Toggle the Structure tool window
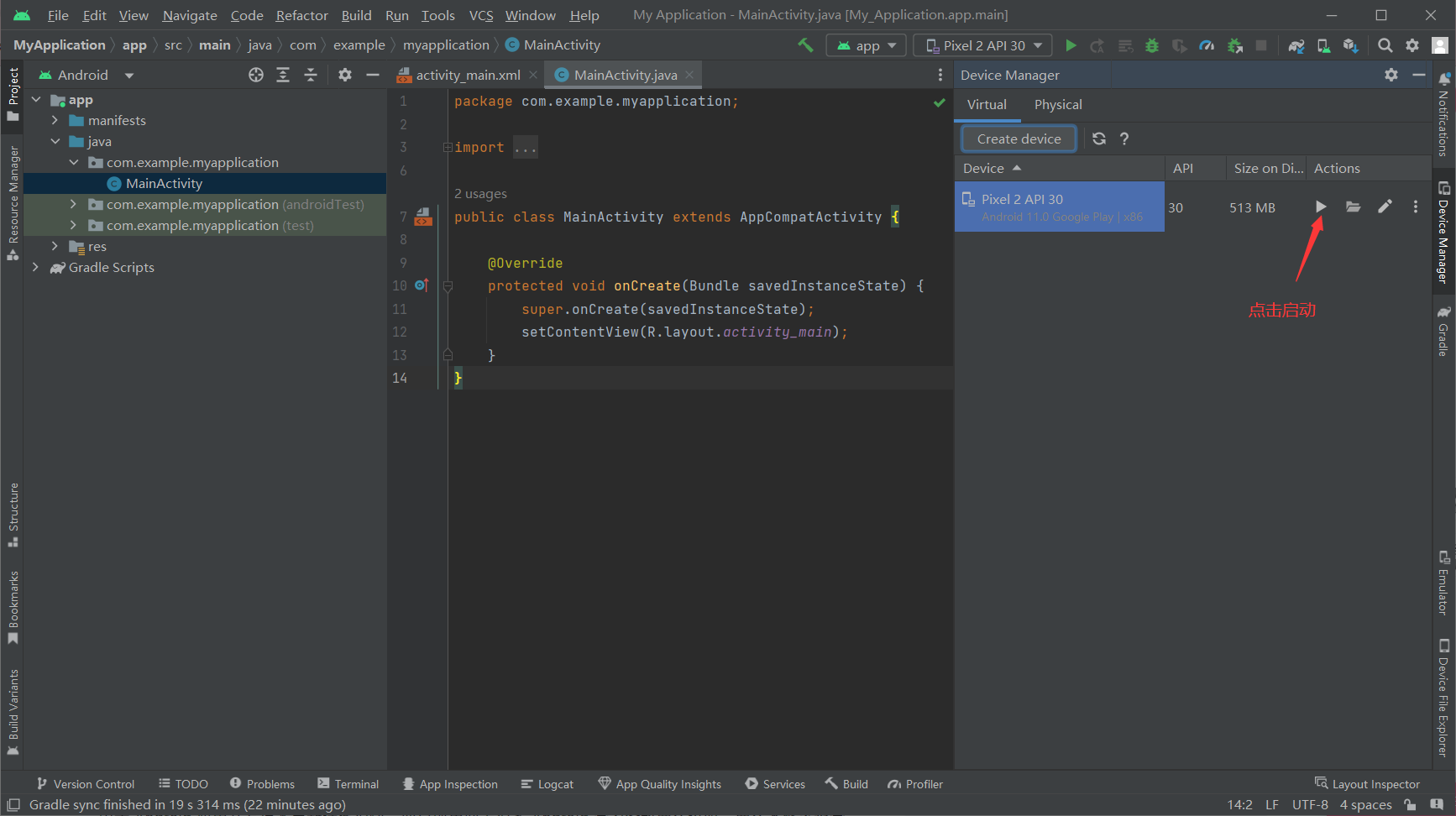The height and width of the screenshot is (816, 1456). [13, 515]
